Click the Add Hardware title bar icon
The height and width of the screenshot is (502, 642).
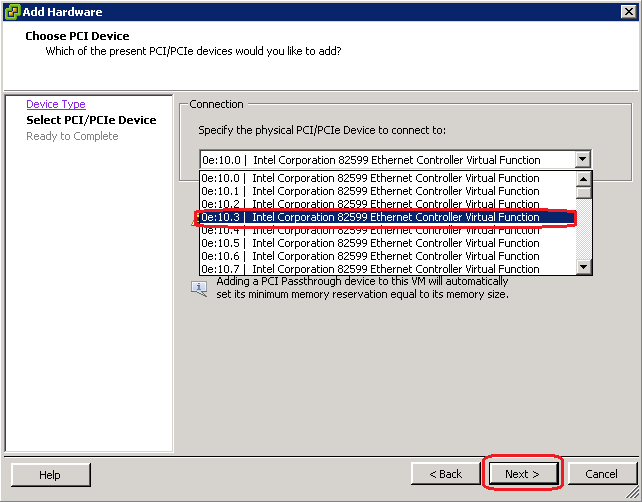(x=12, y=11)
